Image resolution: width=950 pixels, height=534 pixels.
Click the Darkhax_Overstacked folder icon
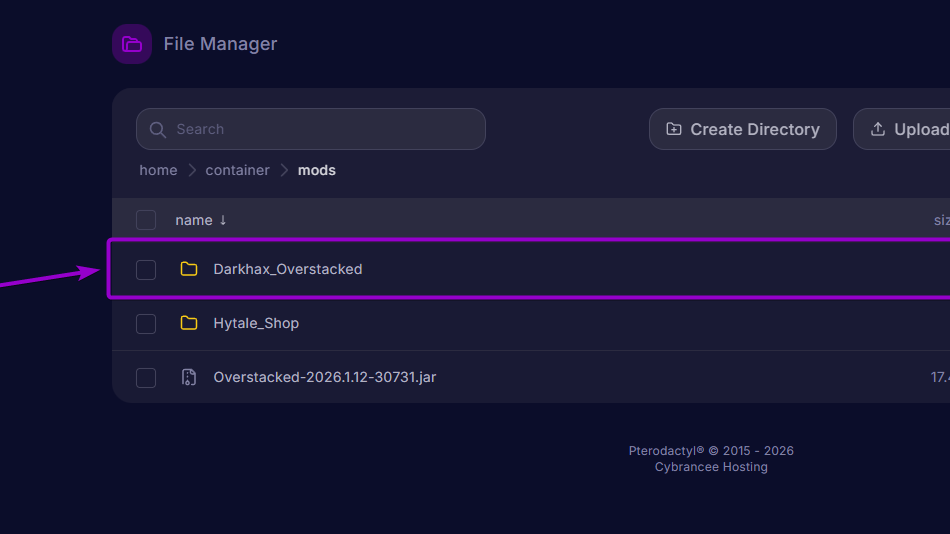(189, 269)
